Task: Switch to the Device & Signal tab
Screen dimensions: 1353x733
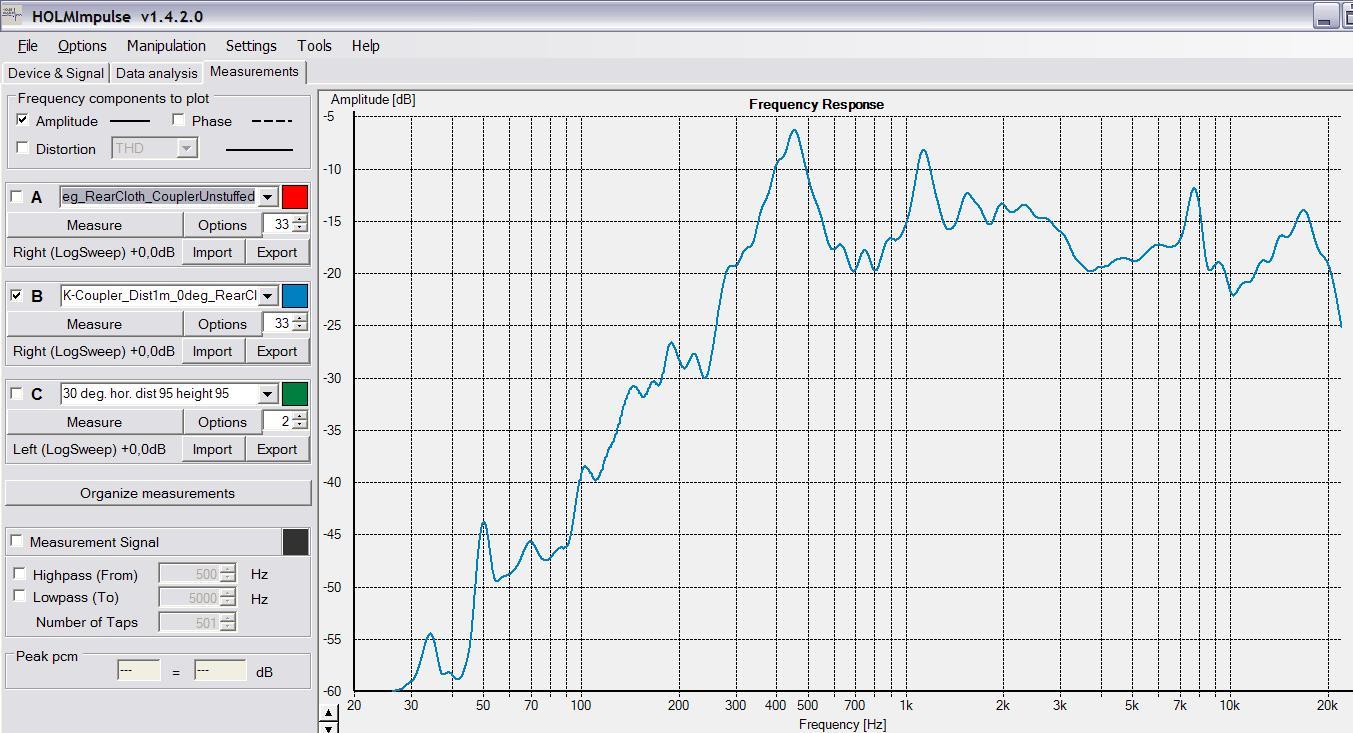Action: coord(55,73)
